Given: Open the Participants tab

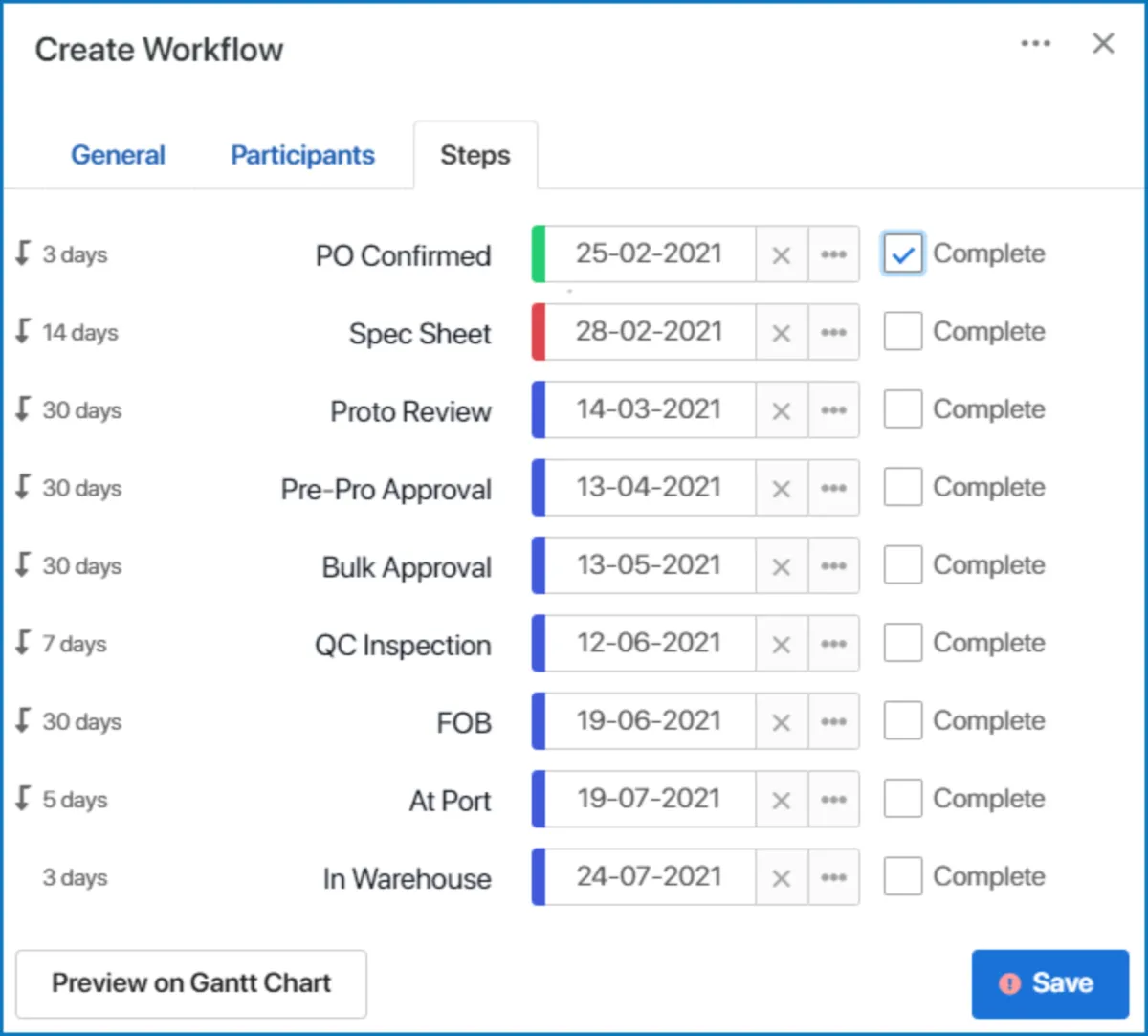Looking at the screenshot, I should click(302, 155).
